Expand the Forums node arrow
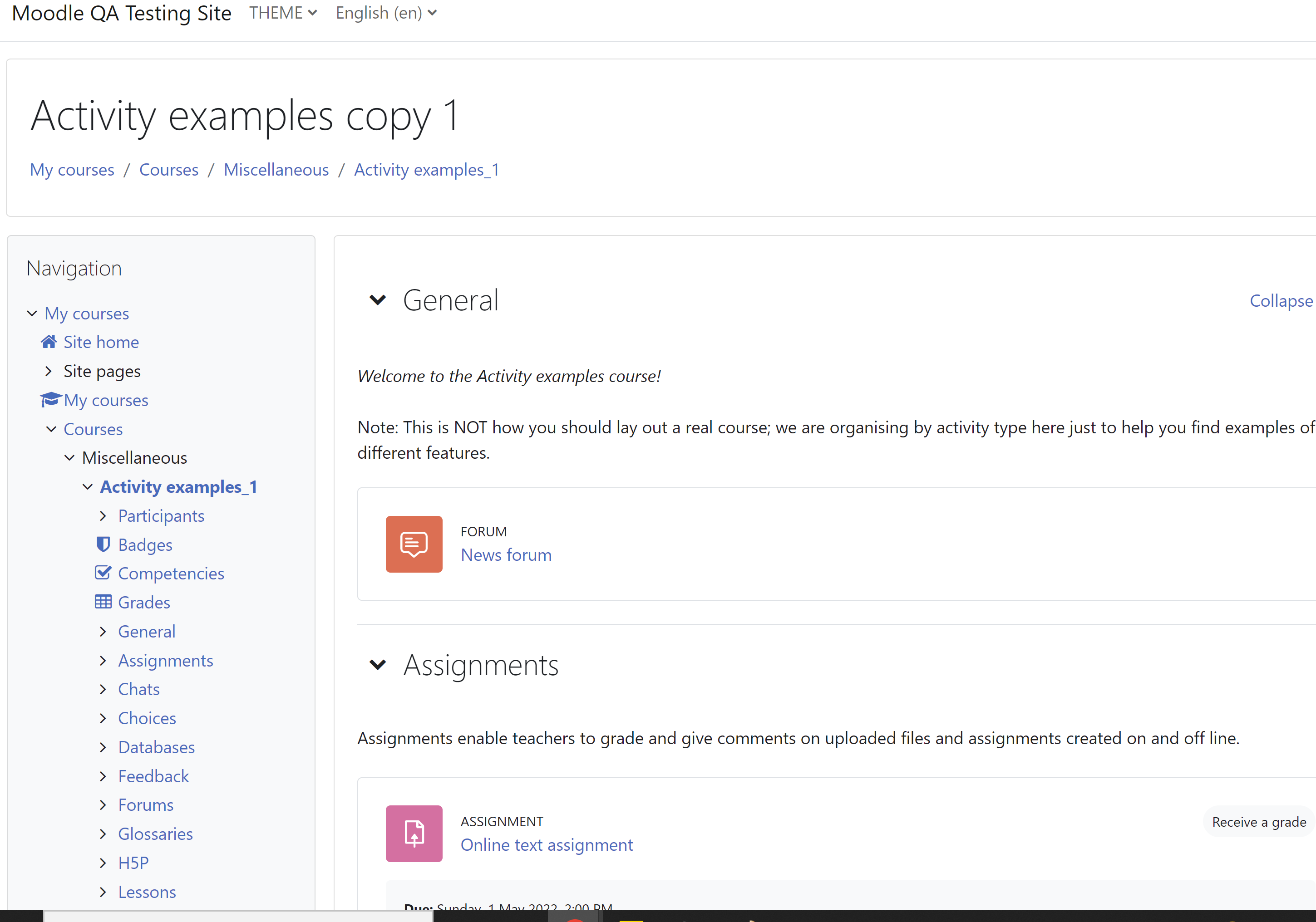The image size is (1316, 922). tap(103, 804)
